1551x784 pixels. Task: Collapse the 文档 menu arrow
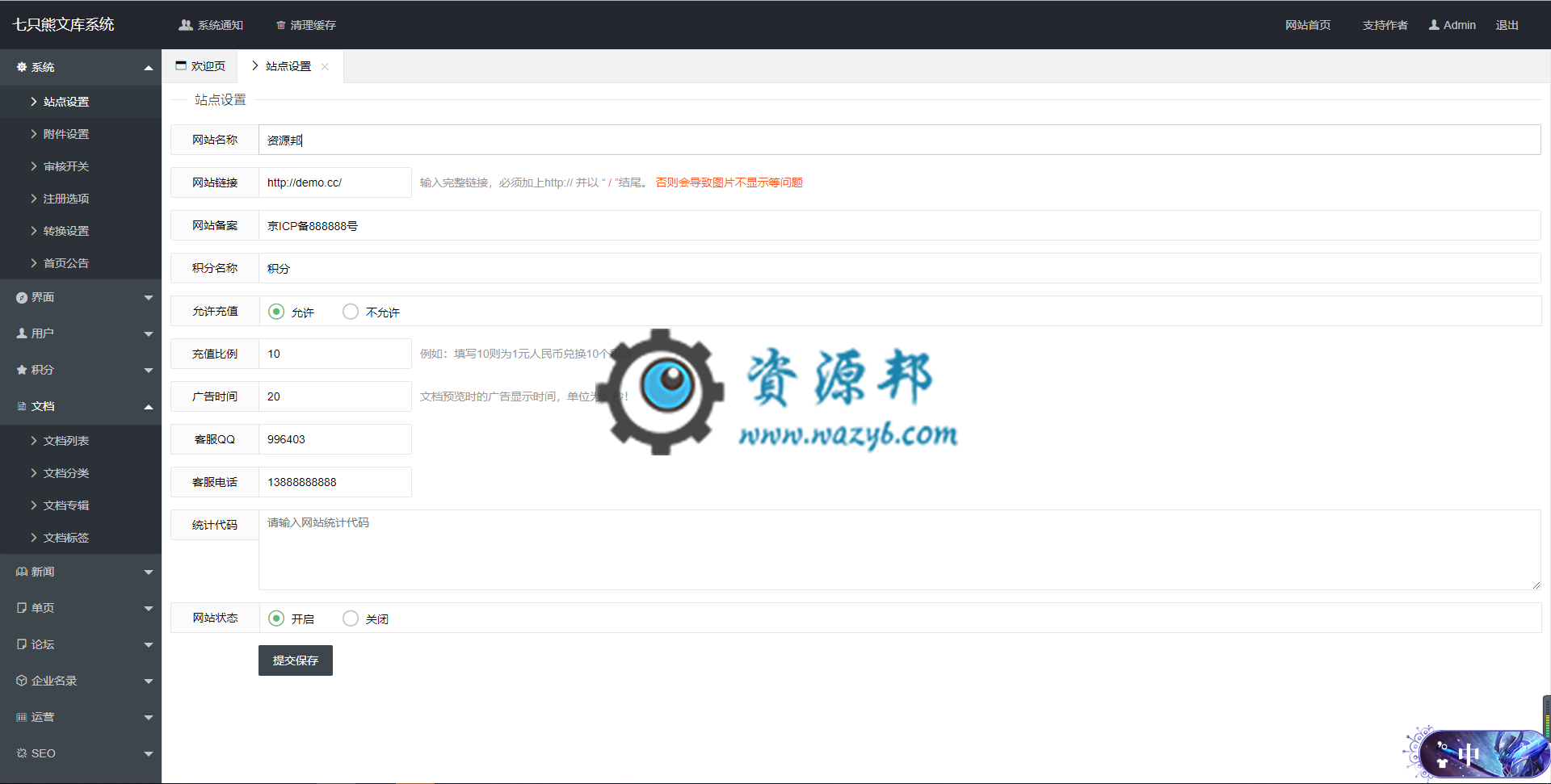point(149,407)
